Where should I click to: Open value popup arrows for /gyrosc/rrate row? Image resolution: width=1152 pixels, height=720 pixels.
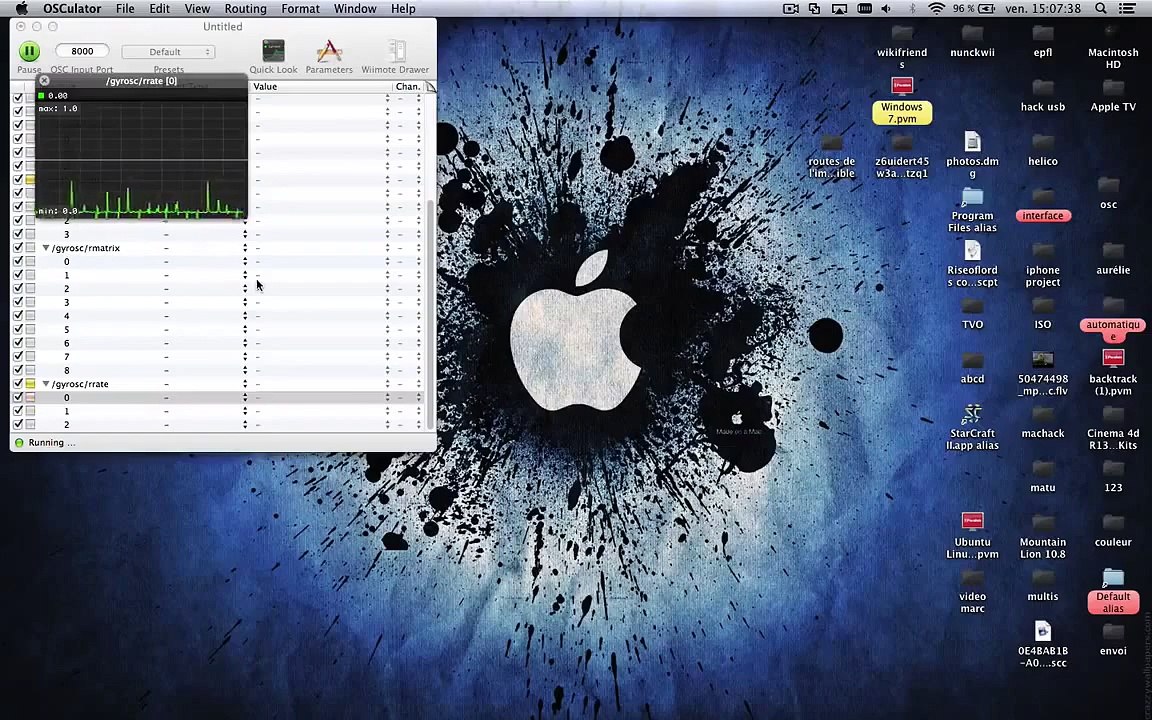coord(387,384)
